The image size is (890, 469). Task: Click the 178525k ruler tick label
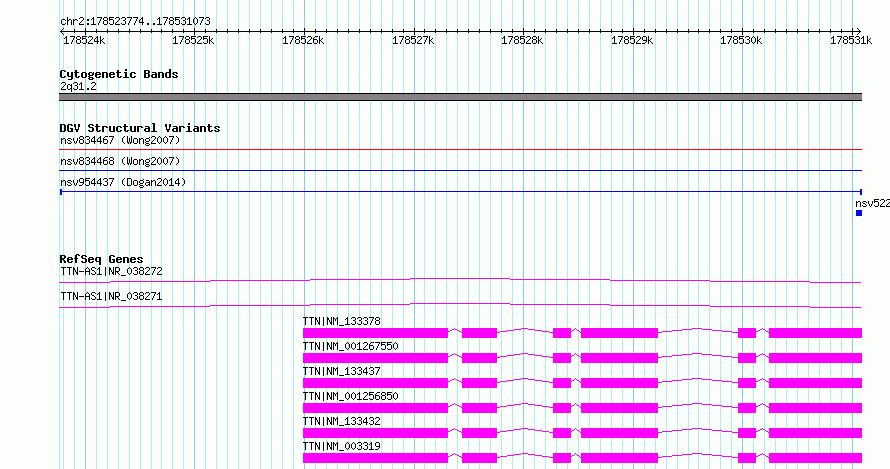(x=193, y=40)
